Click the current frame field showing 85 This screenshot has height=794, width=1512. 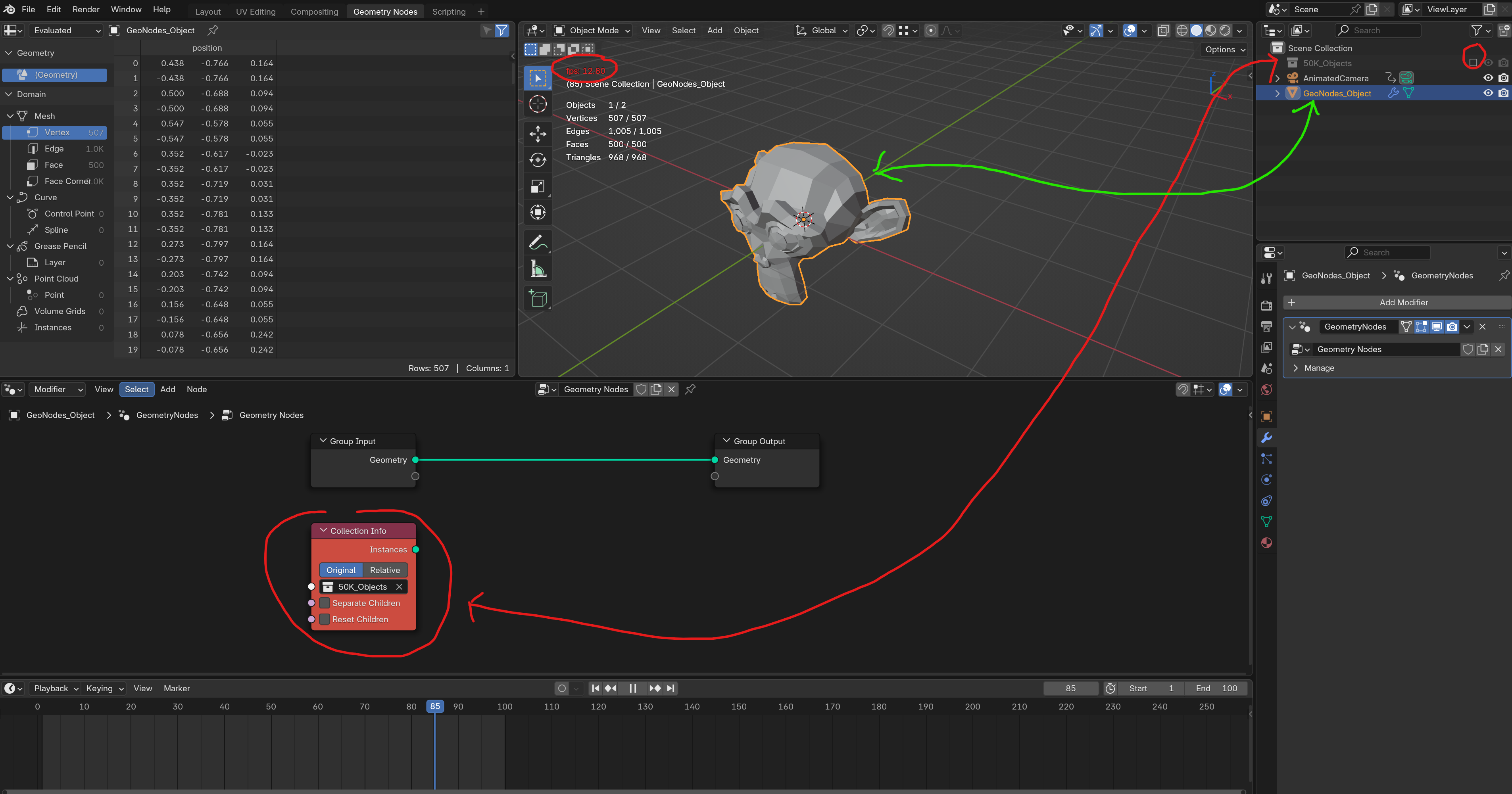tap(1070, 689)
